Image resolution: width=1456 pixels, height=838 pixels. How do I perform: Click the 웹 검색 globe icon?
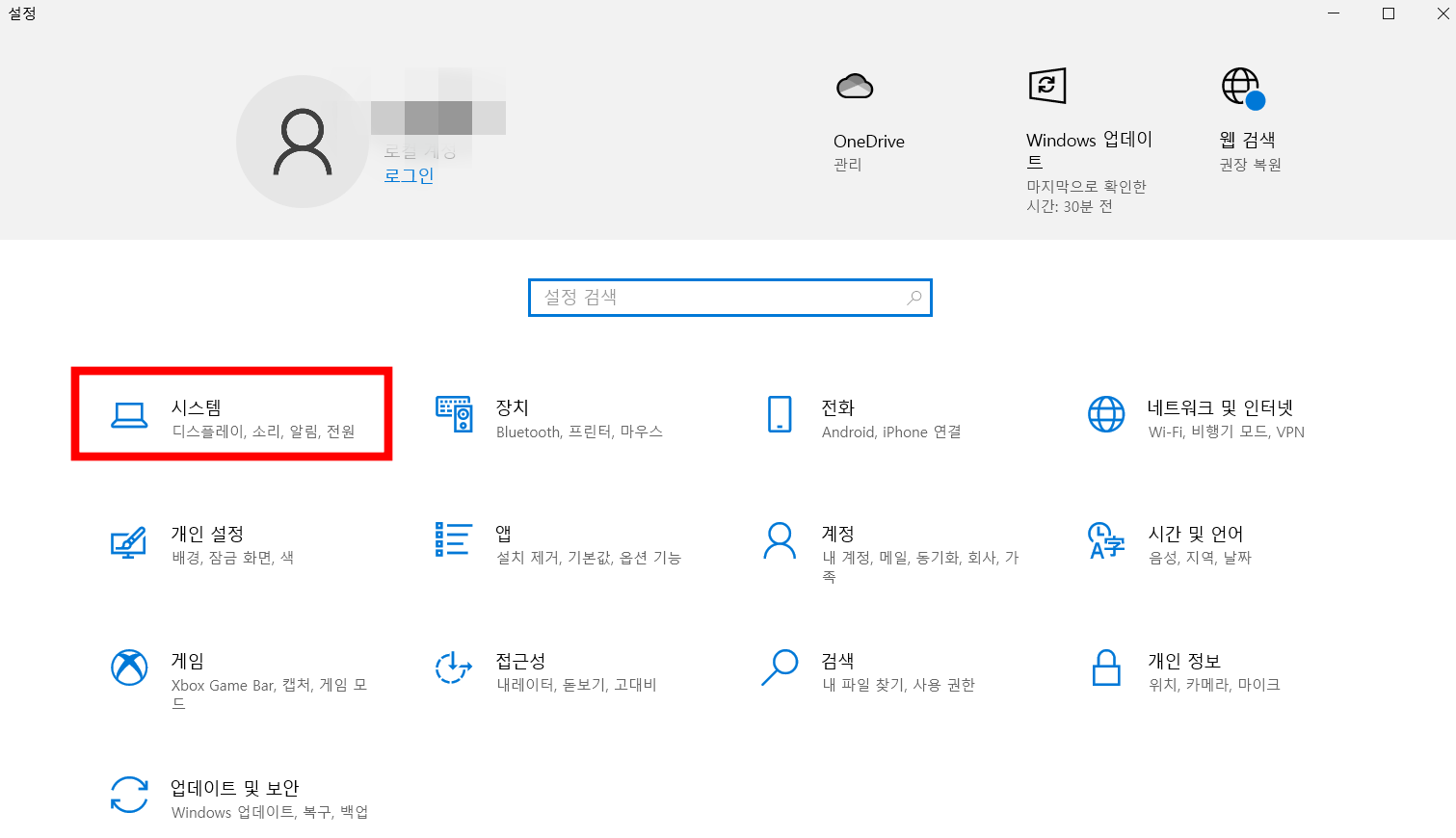1243,88
